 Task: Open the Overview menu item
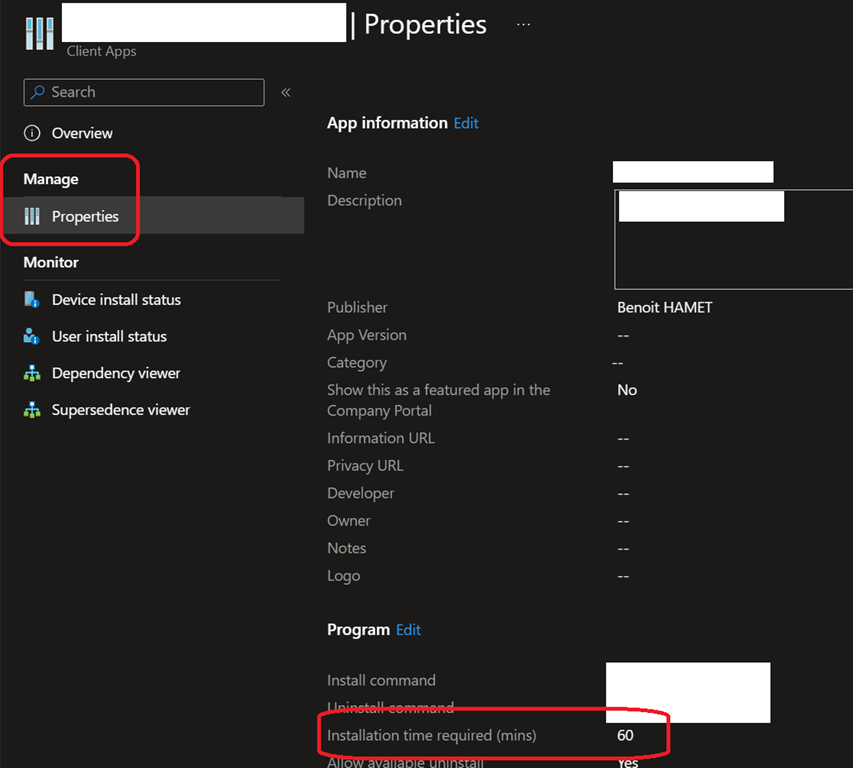coord(82,133)
